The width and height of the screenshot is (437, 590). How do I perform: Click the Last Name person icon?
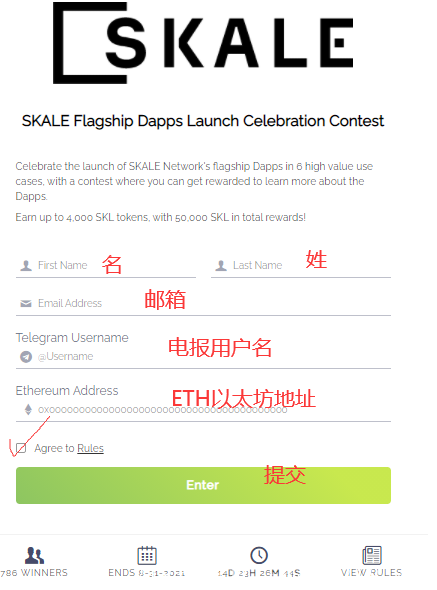coord(221,266)
